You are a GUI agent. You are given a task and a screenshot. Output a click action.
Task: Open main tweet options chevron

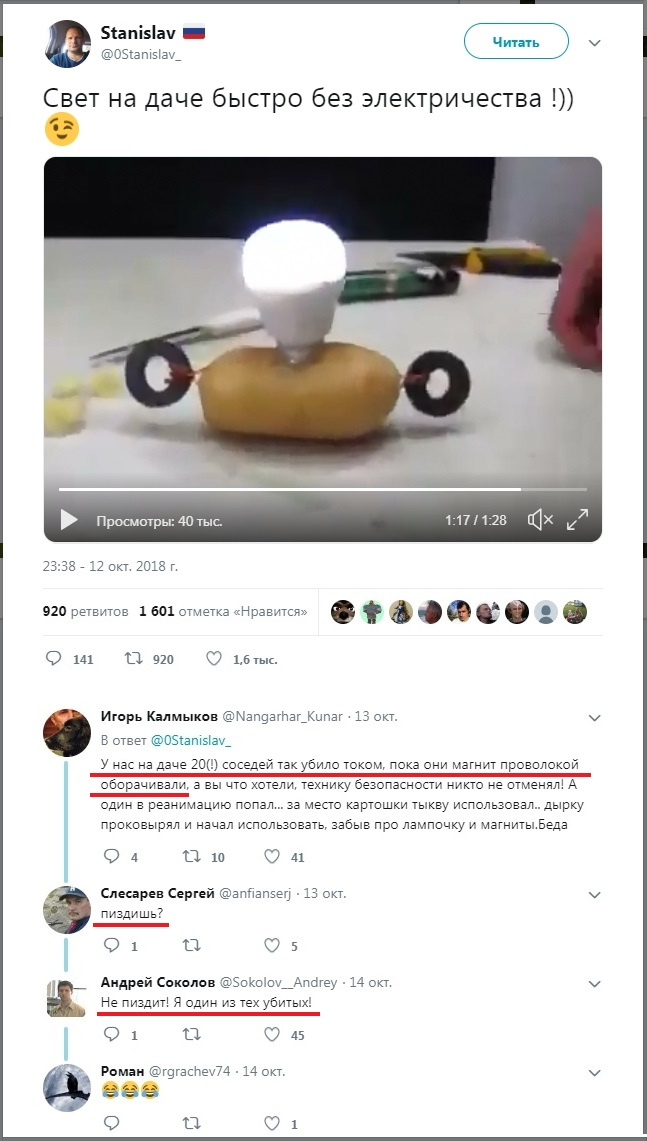coord(595,43)
